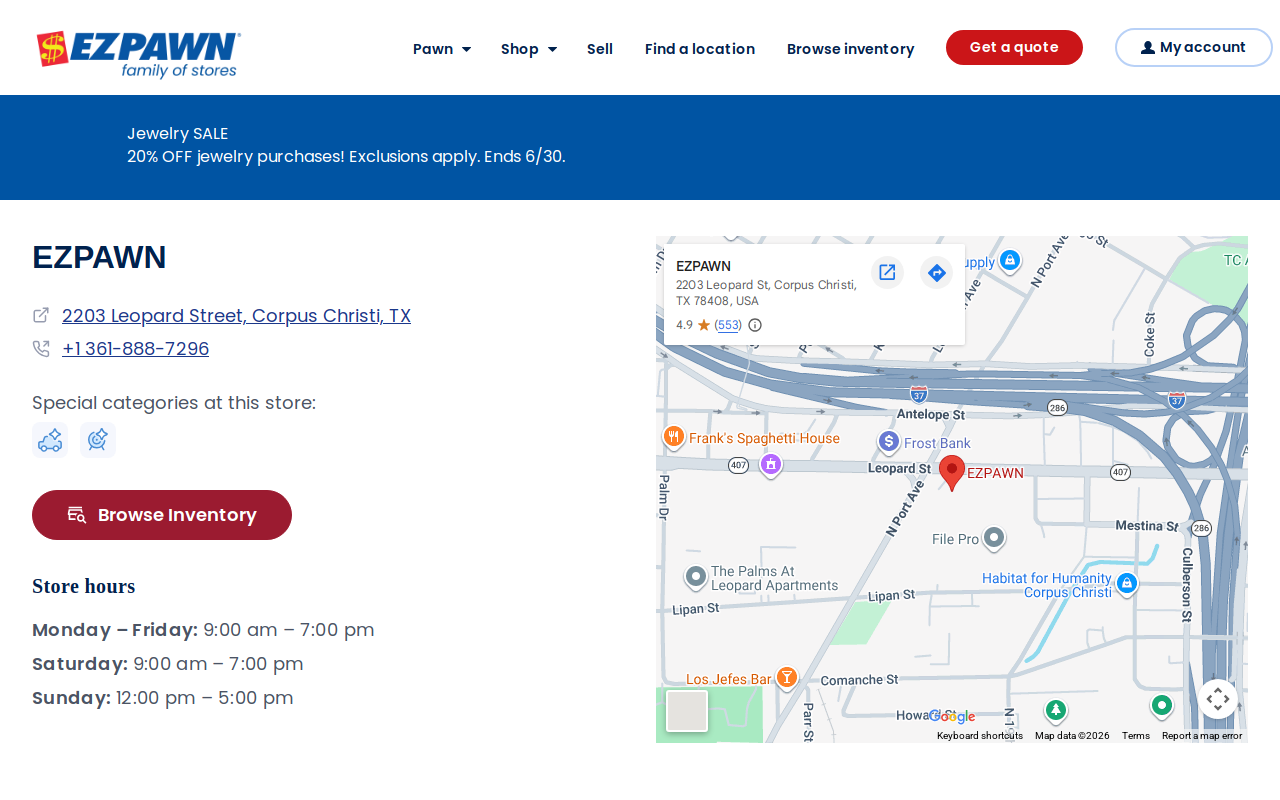Select the Frost Bank map marker
This screenshot has height=800, width=1280.
pos(889,441)
